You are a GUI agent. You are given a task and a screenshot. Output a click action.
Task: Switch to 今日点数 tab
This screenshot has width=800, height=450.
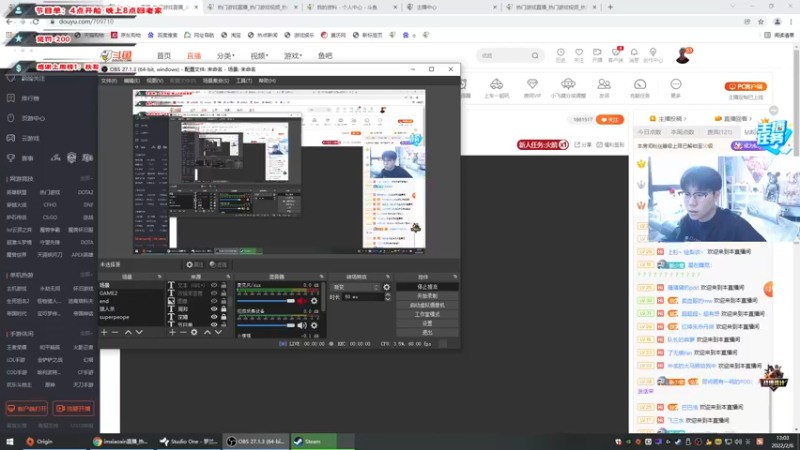(649, 132)
